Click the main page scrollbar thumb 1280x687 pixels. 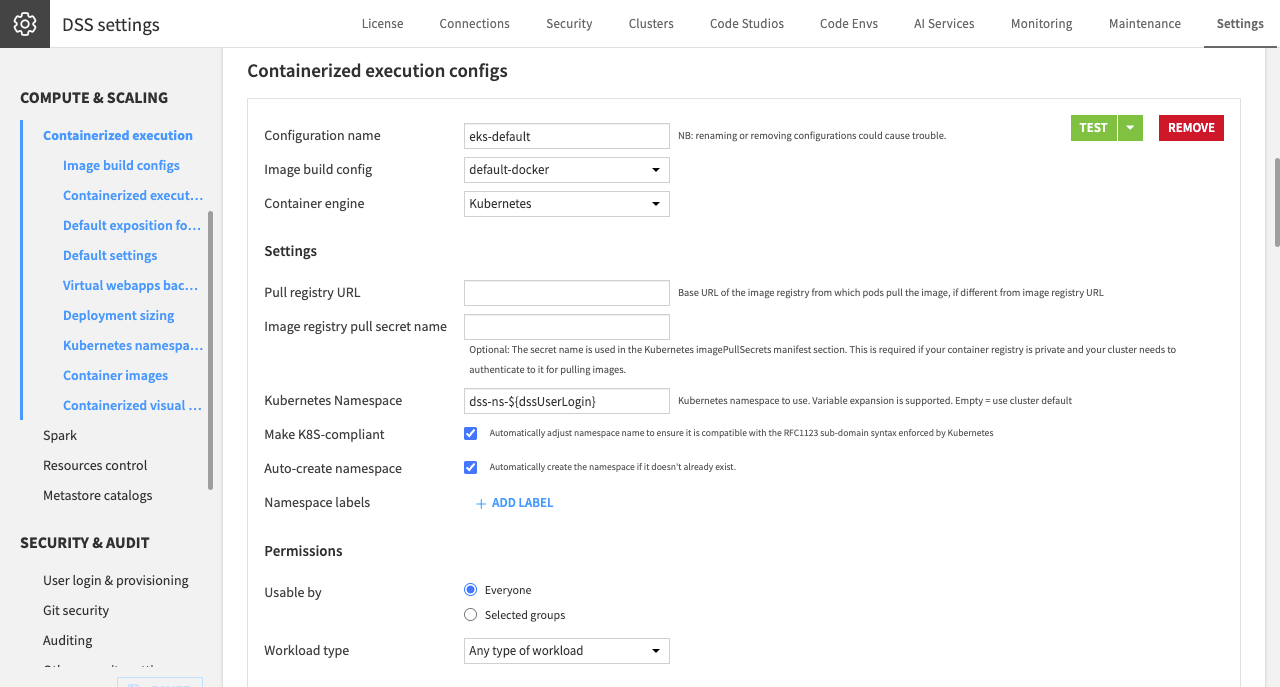[1276, 201]
